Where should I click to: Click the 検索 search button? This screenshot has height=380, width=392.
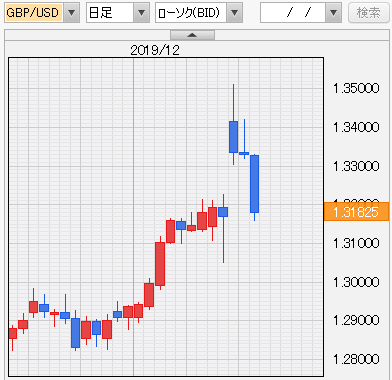(x=368, y=13)
